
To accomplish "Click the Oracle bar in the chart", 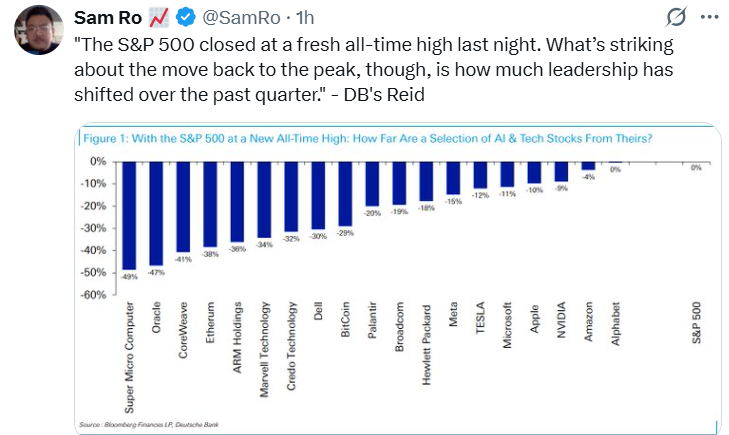I will coord(156,213).
